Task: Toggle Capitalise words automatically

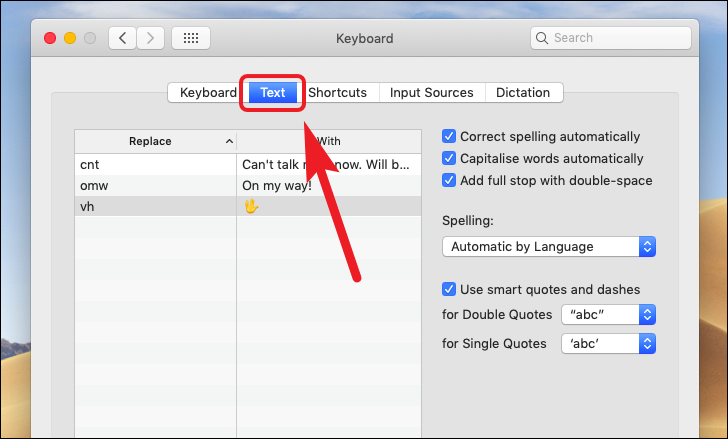Action: tap(449, 158)
